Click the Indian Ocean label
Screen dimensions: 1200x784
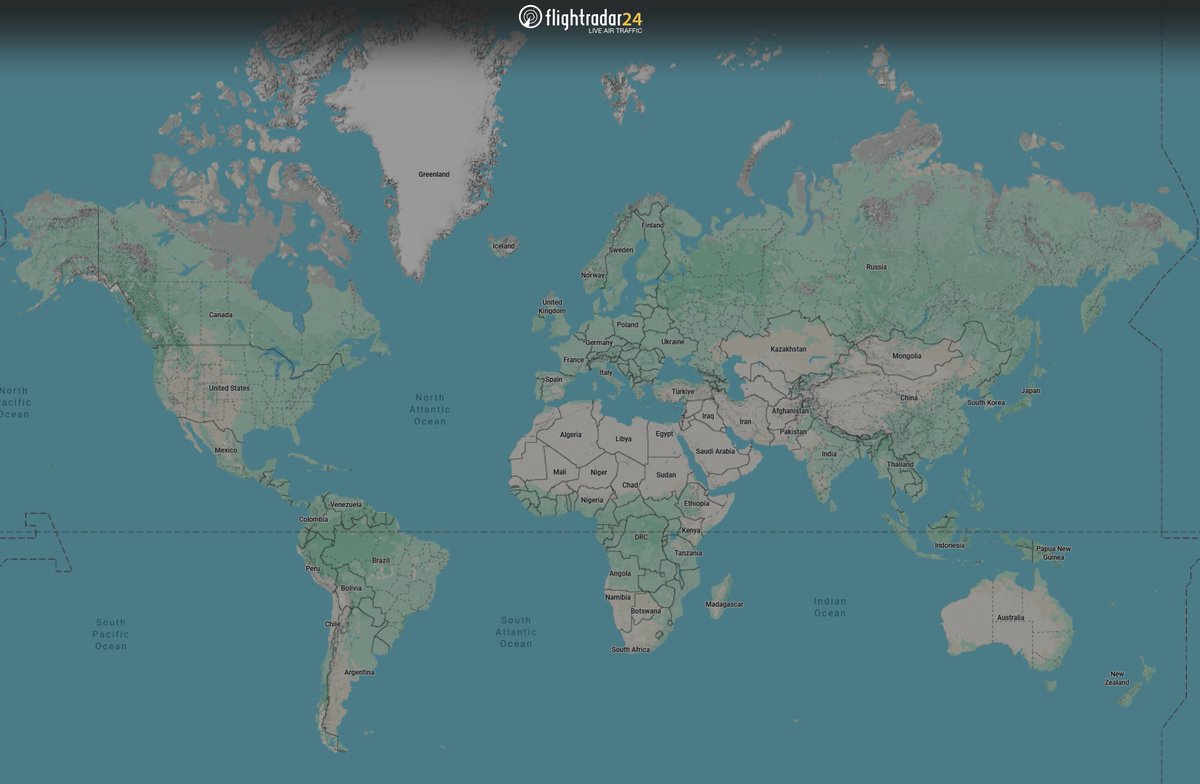(829, 608)
